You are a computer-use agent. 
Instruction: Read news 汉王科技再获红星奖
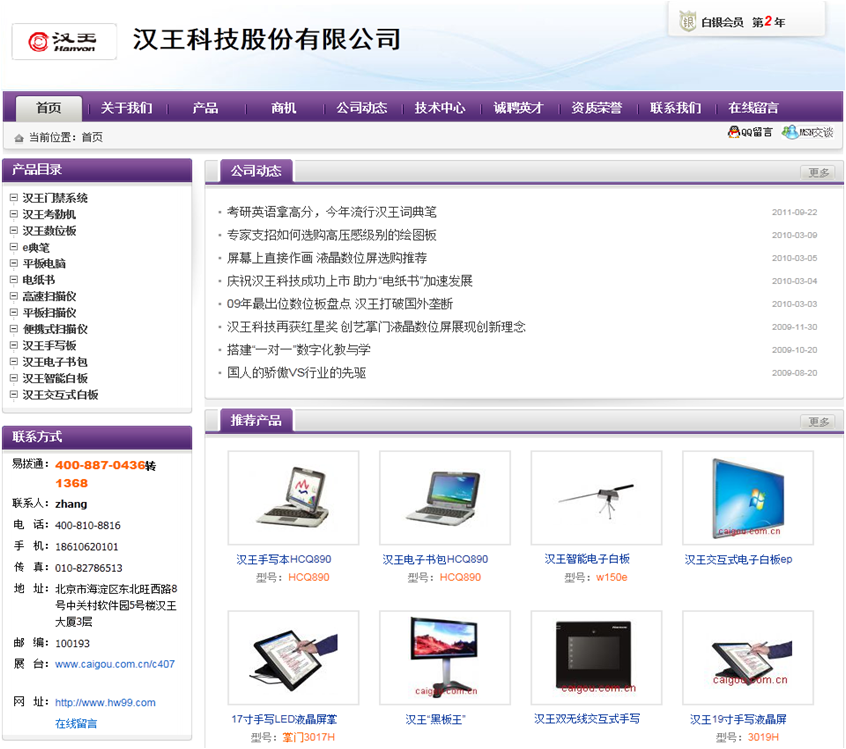(376, 326)
